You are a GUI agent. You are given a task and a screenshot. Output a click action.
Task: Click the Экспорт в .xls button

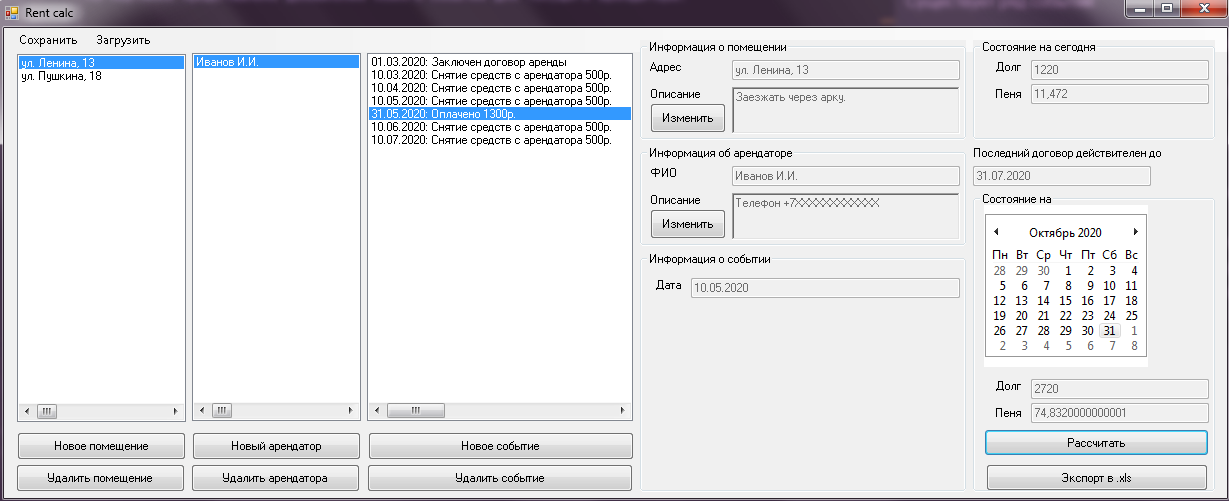[1096, 478]
